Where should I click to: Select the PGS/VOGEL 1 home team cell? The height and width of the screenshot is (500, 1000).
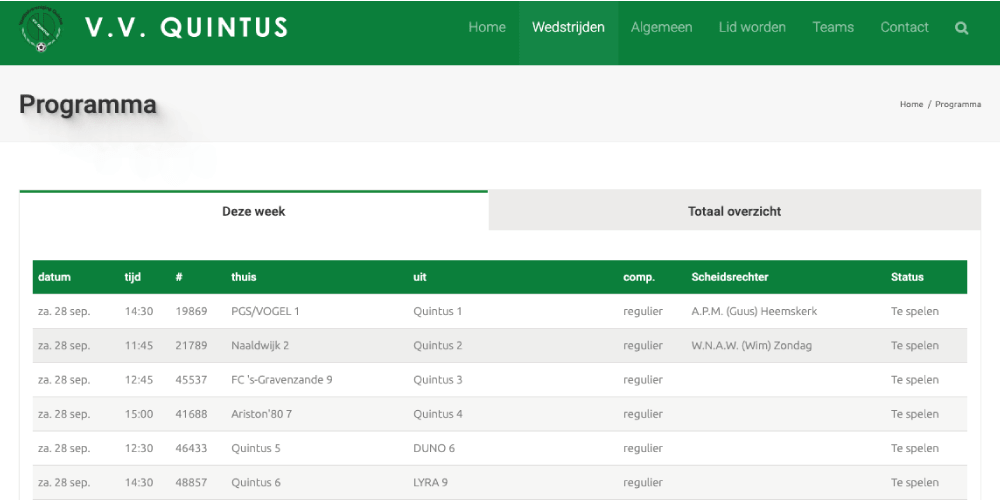[x=265, y=311]
